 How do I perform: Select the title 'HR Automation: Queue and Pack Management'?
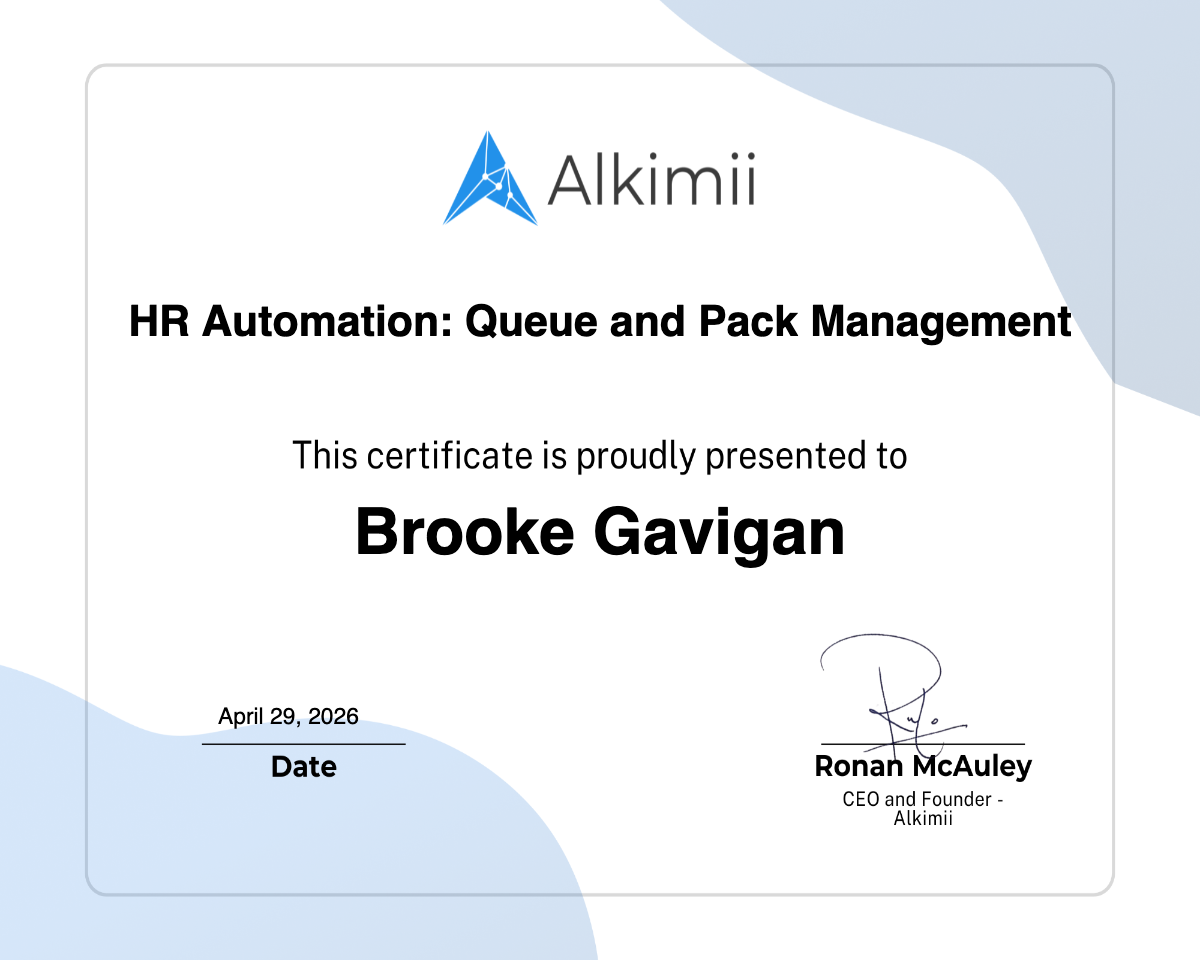pyautogui.click(x=600, y=322)
